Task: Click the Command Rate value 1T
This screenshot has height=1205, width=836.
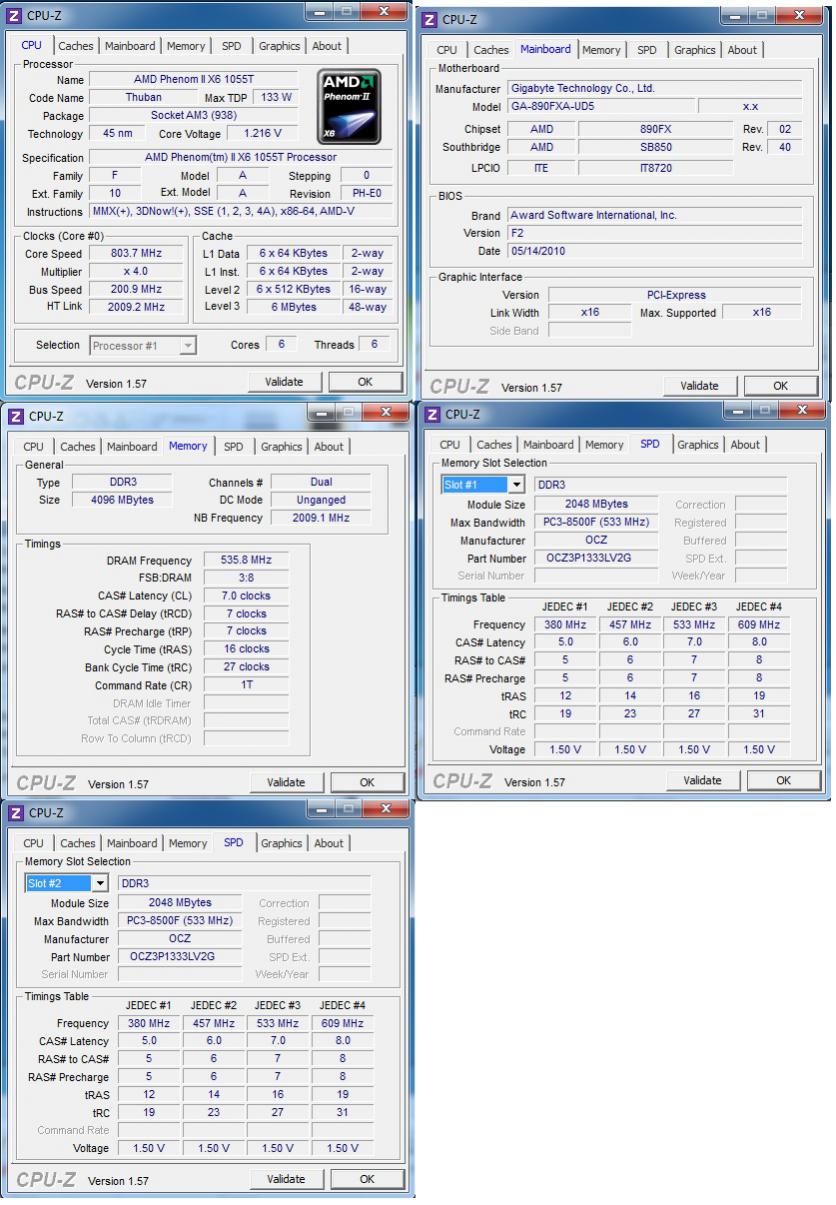Action: [246, 686]
